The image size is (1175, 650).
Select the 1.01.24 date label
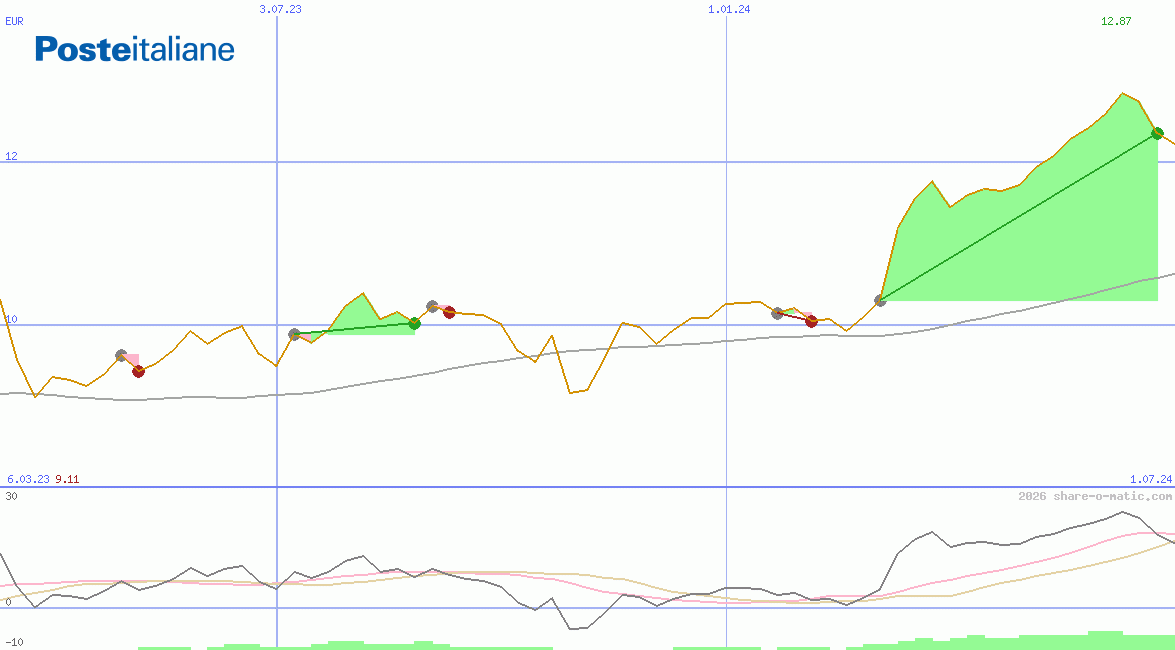[729, 9]
